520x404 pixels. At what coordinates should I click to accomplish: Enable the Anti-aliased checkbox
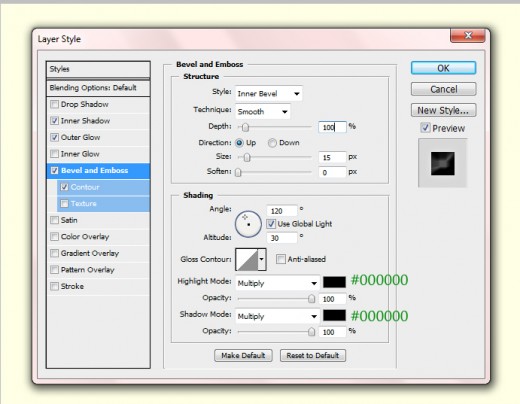(281, 259)
